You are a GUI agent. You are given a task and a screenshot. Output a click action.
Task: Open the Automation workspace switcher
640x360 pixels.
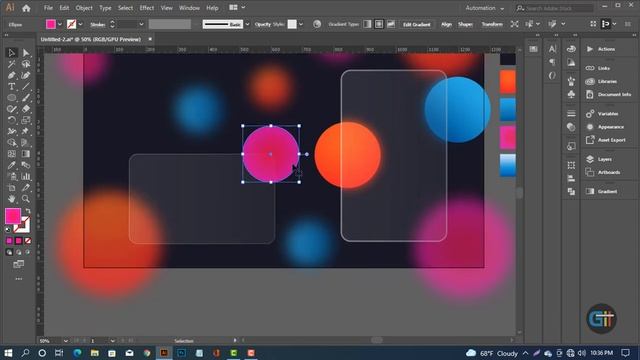[484, 8]
